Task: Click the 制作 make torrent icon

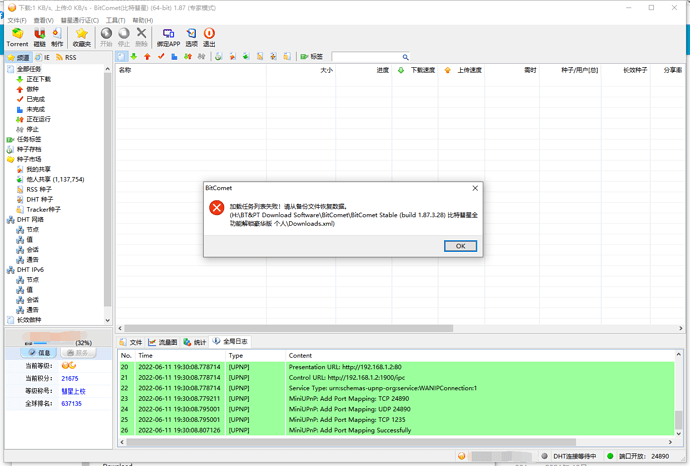Action: coord(57,37)
